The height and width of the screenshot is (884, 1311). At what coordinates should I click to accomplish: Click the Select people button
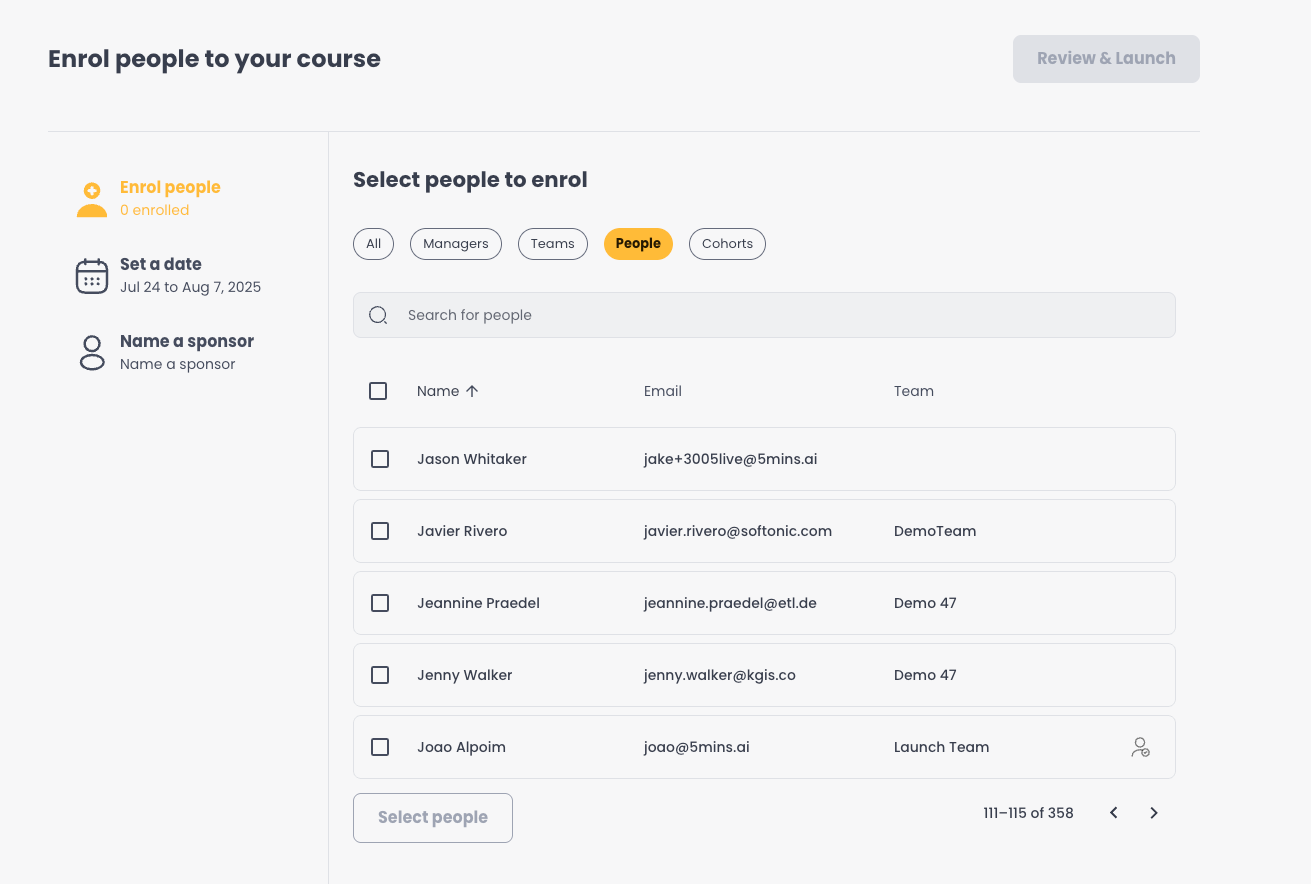[x=433, y=818]
